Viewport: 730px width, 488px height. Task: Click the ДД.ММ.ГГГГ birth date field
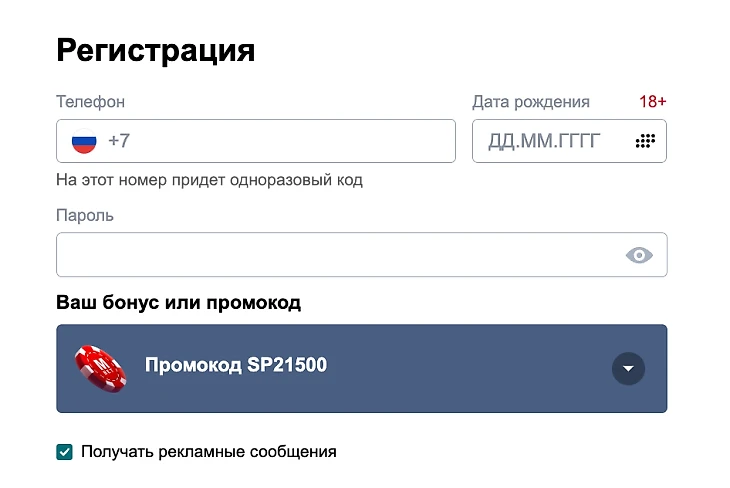[544, 141]
